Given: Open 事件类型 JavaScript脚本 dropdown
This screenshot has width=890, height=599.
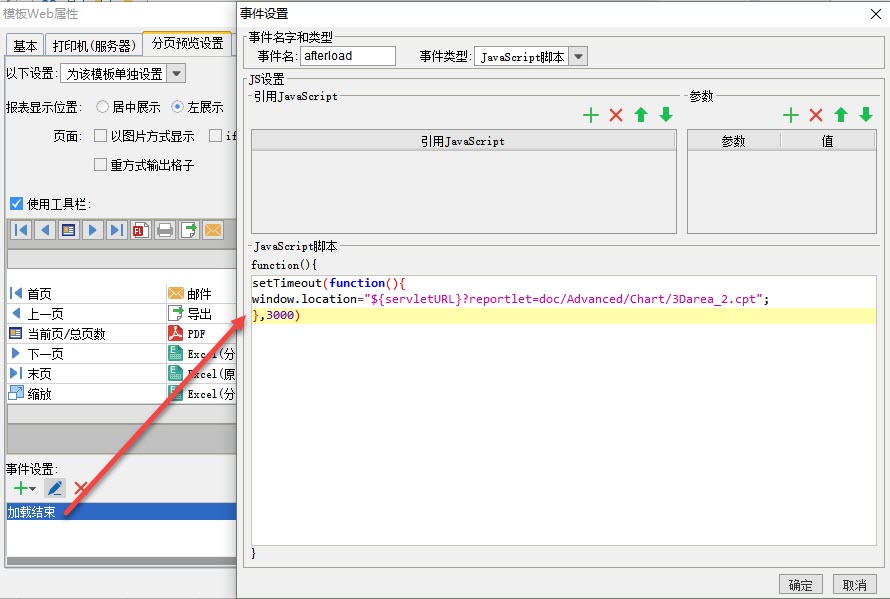Looking at the screenshot, I should (578, 56).
